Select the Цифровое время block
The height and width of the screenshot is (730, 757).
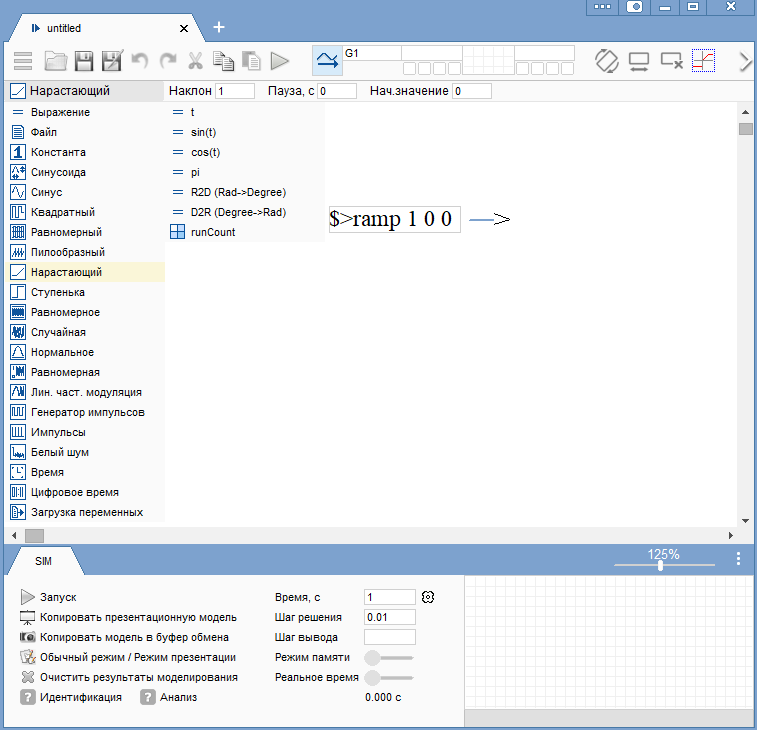[x=87, y=492]
